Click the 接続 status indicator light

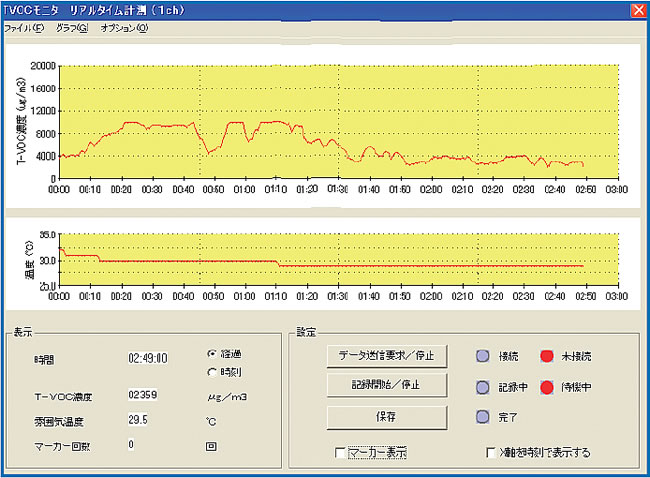[481, 356]
